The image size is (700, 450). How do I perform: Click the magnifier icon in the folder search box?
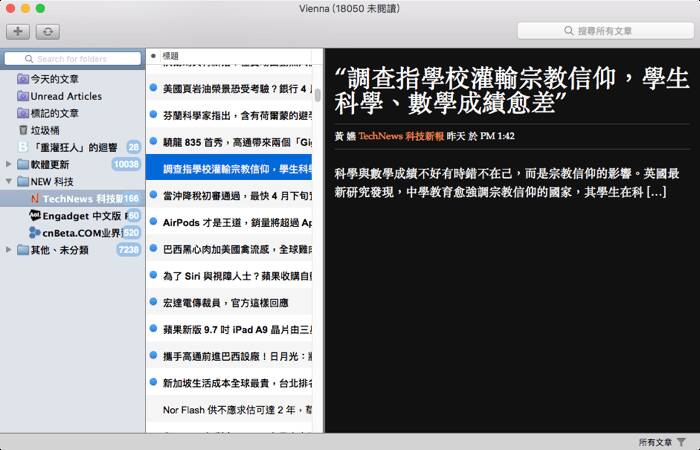click(x=29, y=59)
